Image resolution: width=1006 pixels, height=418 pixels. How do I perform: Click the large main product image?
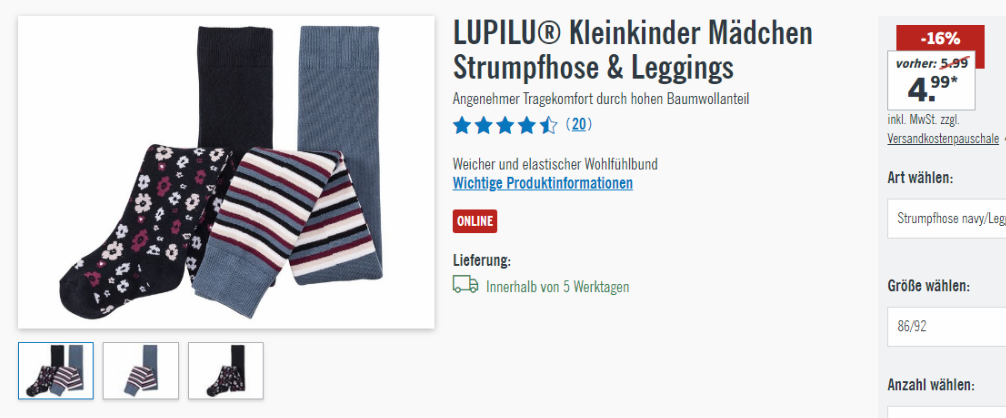coord(226,172)
